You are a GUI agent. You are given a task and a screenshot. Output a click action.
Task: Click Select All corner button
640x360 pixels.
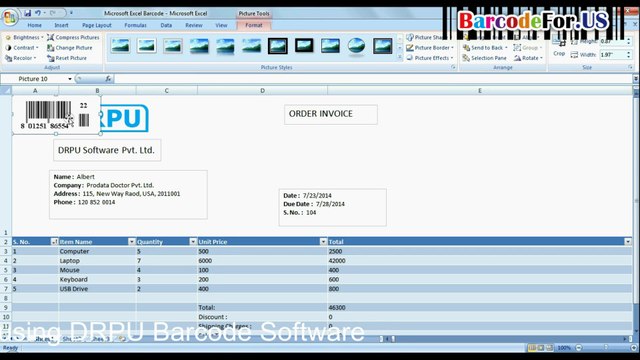point(6,90)
